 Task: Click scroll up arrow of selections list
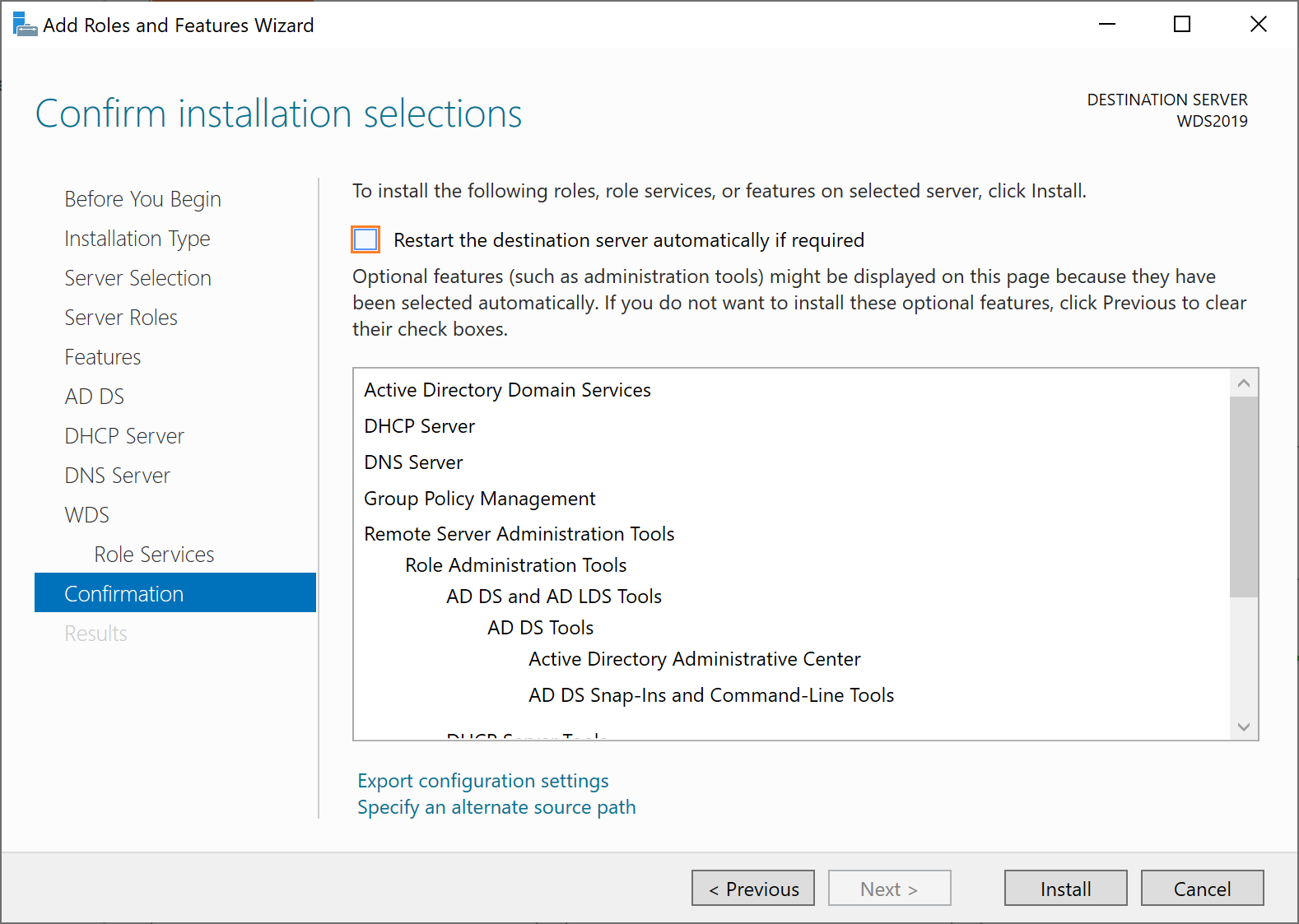click(1244, 383)
